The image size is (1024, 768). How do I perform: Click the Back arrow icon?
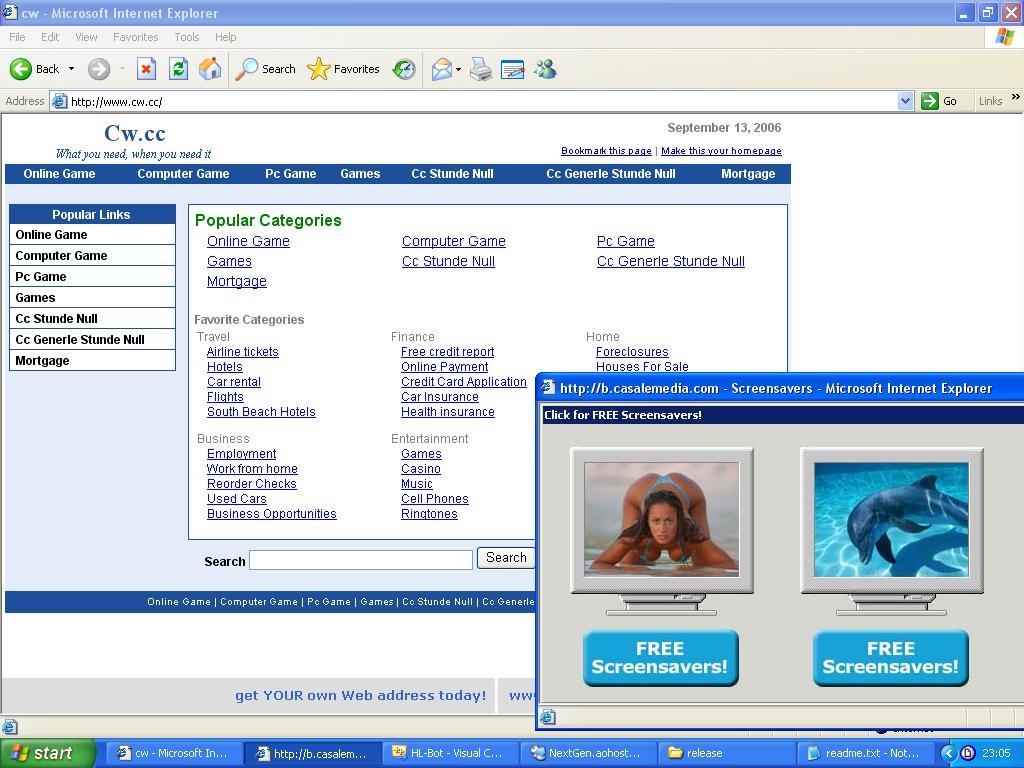(21, 69)
